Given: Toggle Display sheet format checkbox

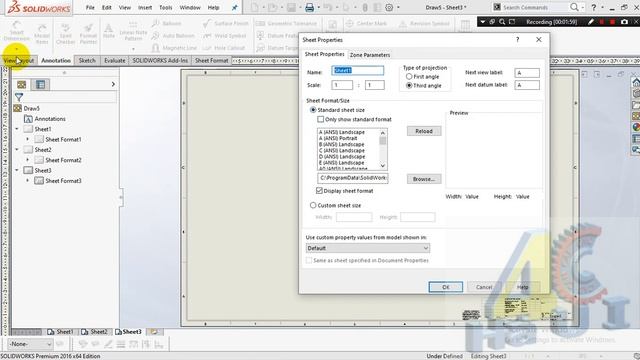Looking at the screenshot, I should 319,191.
